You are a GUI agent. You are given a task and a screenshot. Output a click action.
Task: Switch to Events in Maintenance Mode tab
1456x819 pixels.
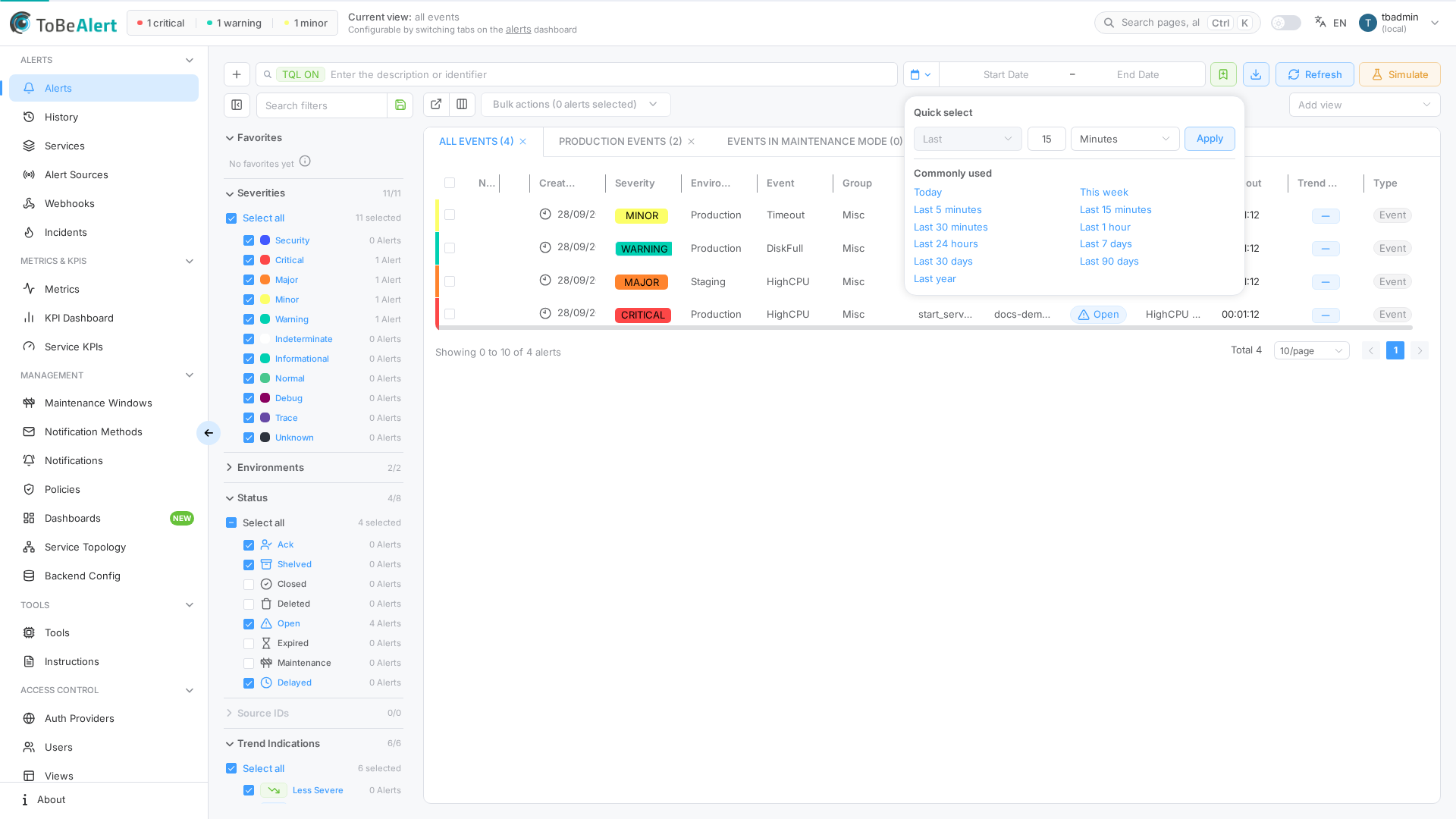pyautogui.click(x=814, y=142)
